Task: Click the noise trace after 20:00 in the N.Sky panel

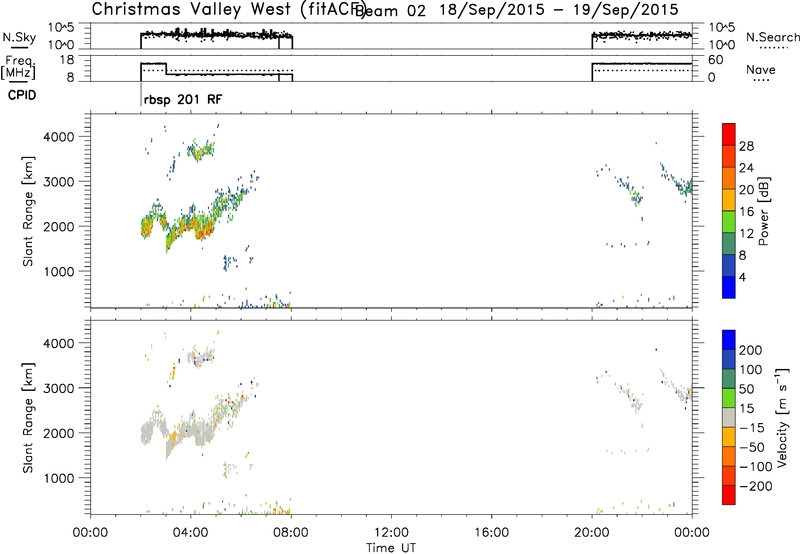Action: pyautogui.click(x=642, y=35)
